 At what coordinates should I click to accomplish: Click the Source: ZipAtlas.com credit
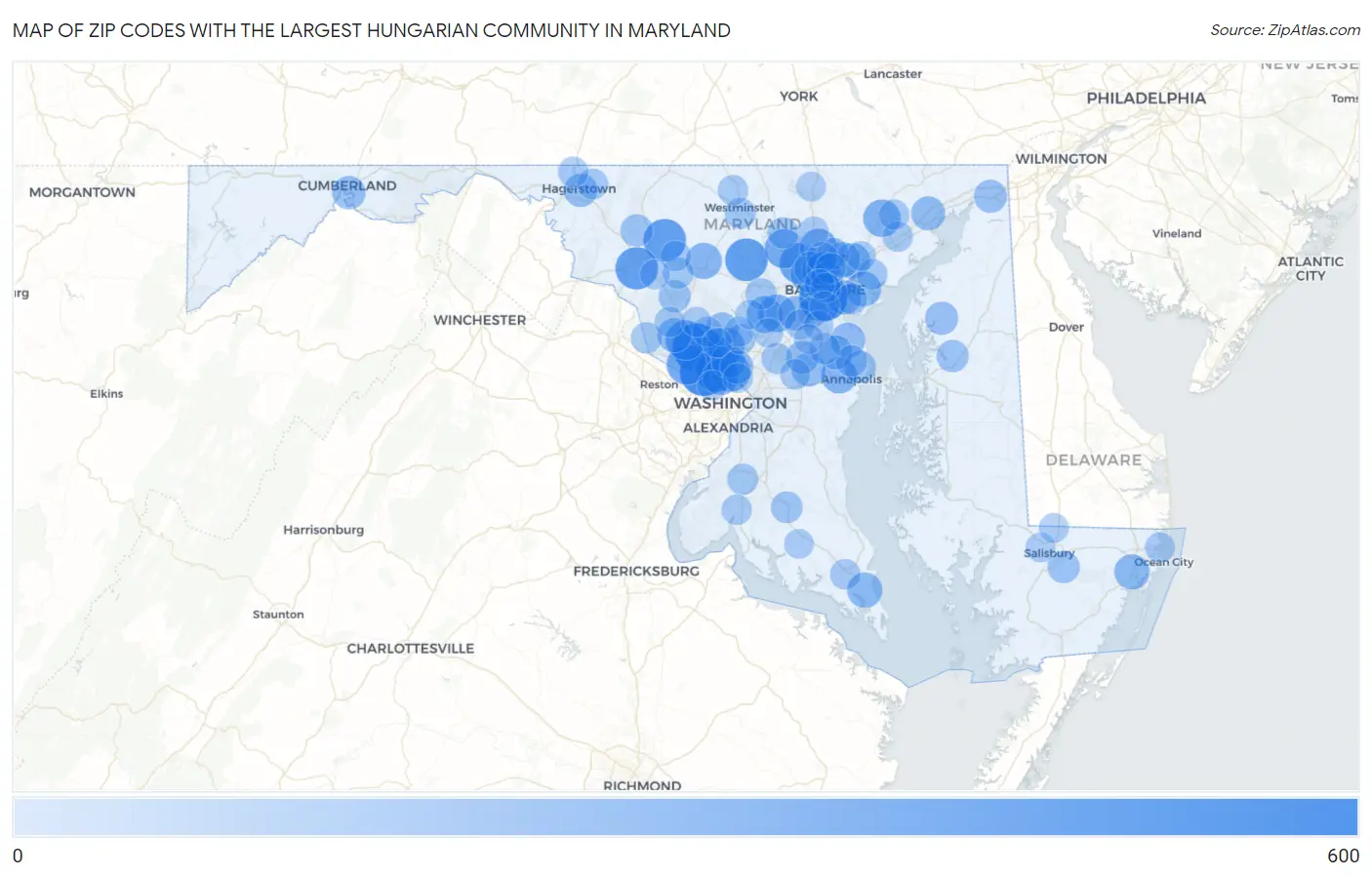[x=1285, y=30]
